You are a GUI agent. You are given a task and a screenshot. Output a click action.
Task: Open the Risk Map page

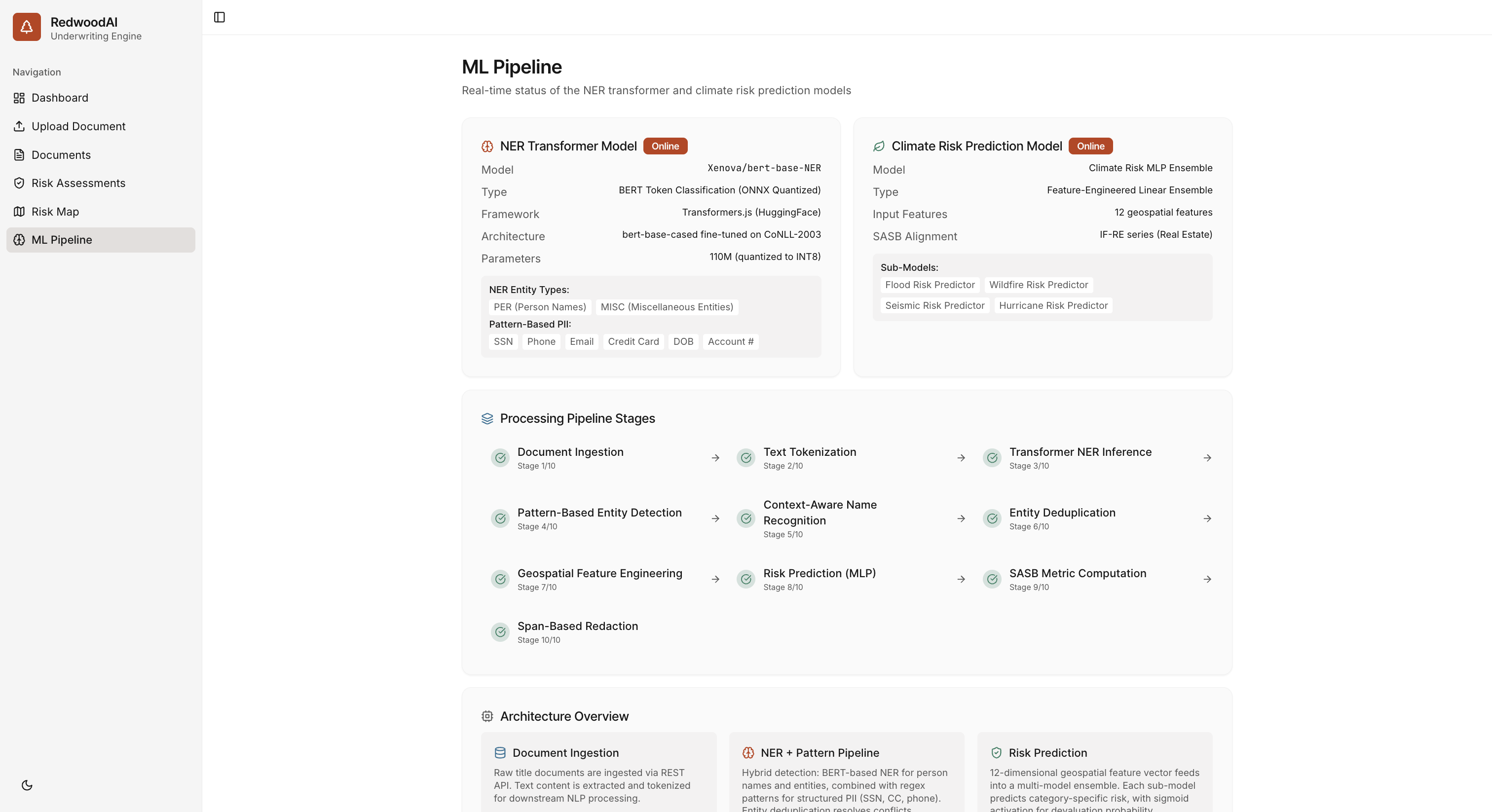point(55,212)
